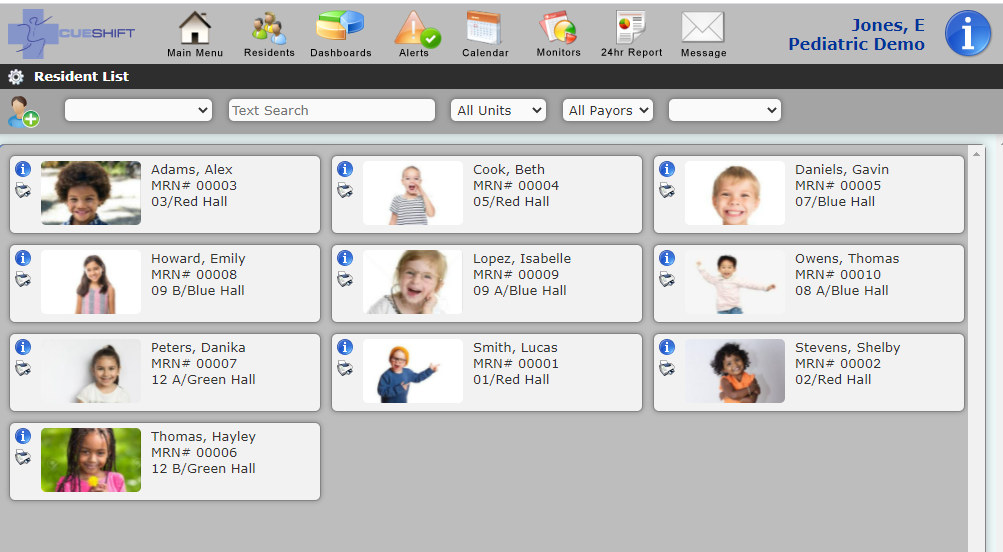
Task: Select resident name Adams, Alex
Action: 191,170
